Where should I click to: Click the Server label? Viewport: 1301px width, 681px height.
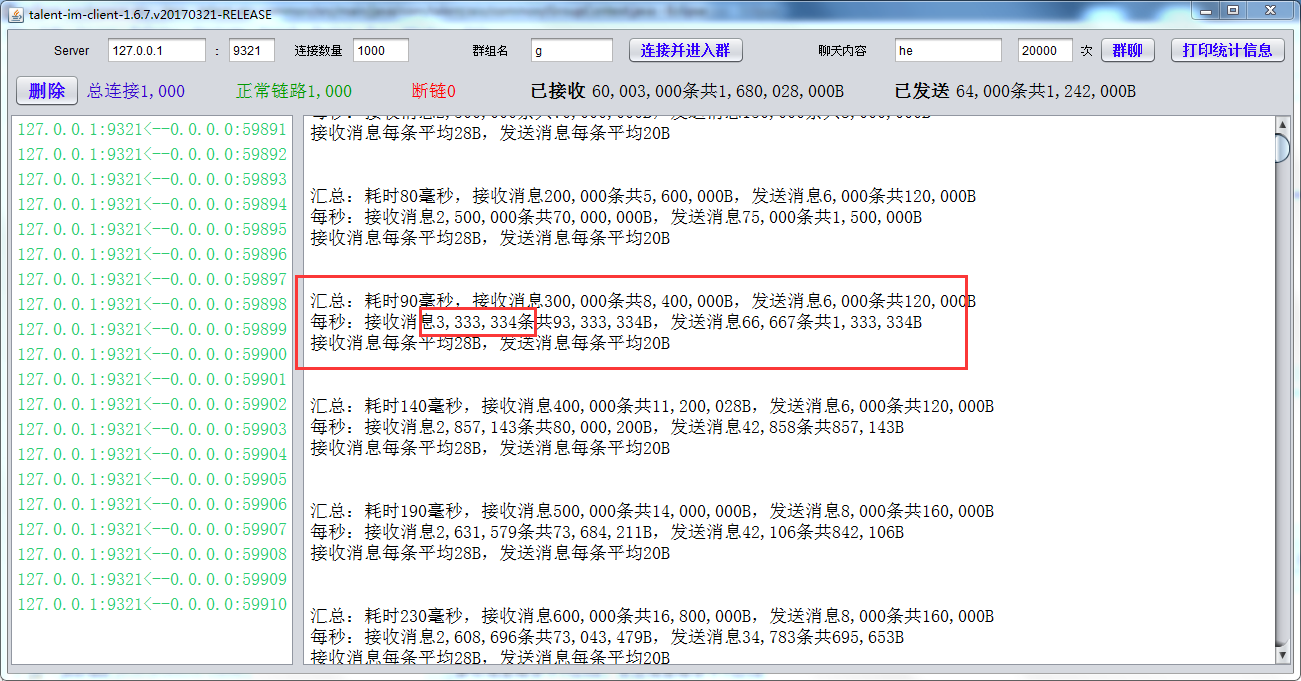click(x=72, y=50)
